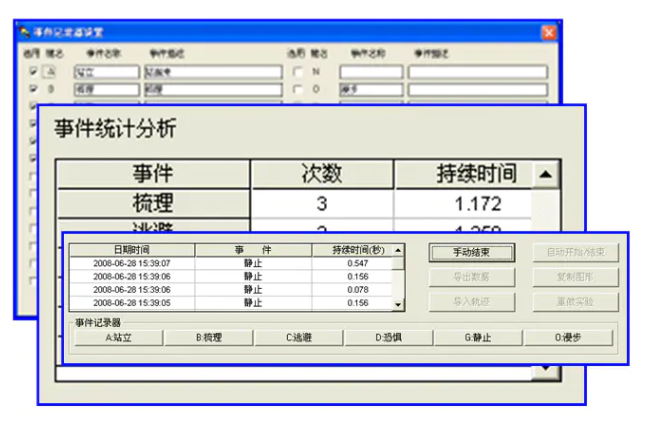Click the 持续时间 column header in statistics table

point(463,173)
